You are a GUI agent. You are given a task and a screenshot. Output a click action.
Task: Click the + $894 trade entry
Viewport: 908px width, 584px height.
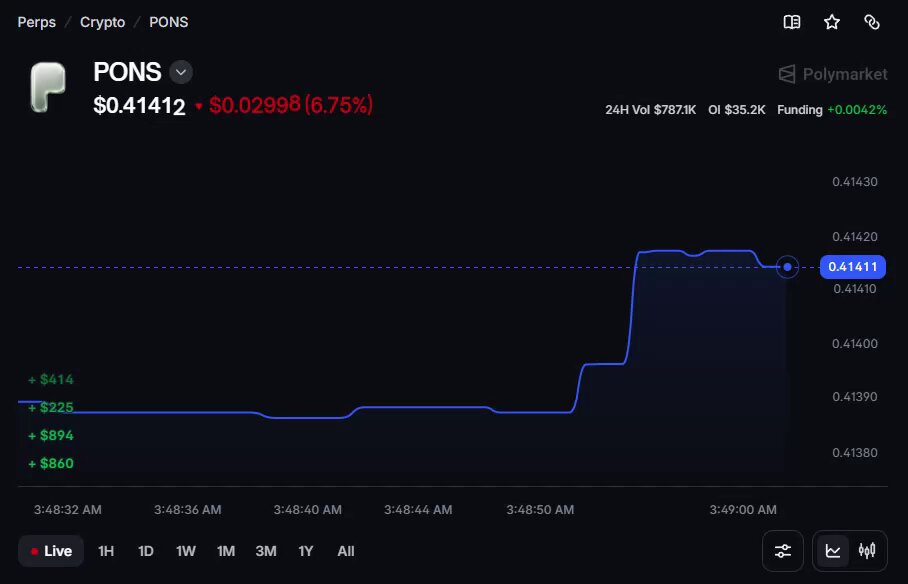coord(51,436)
